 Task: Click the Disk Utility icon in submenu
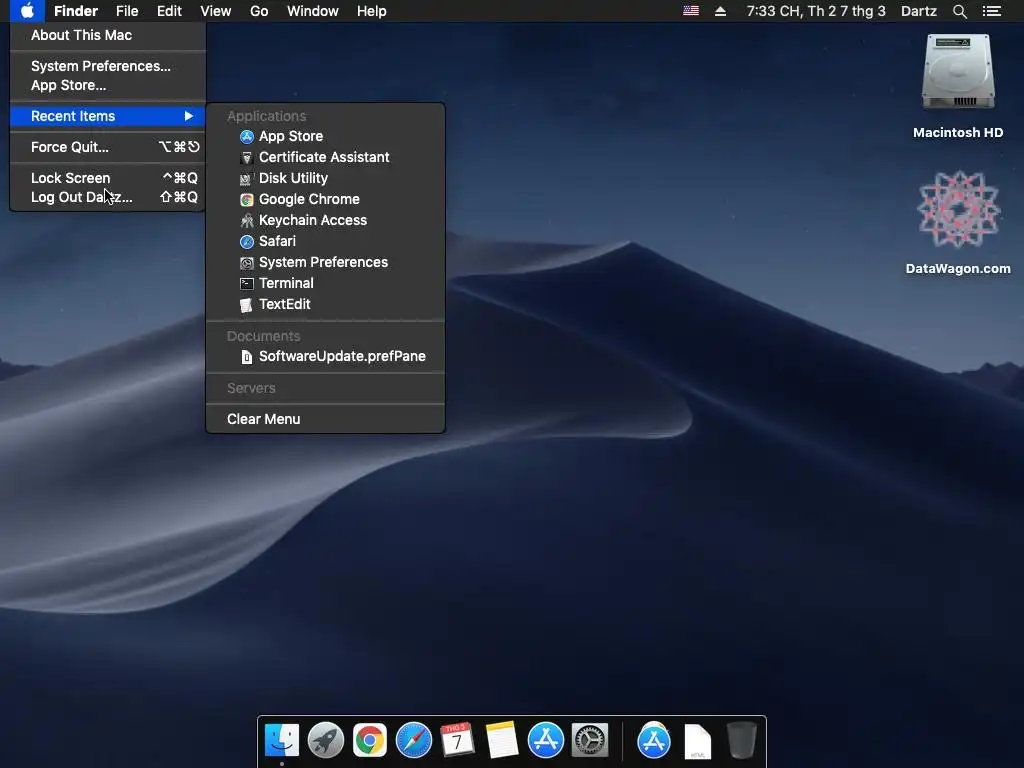click(246, 179)
